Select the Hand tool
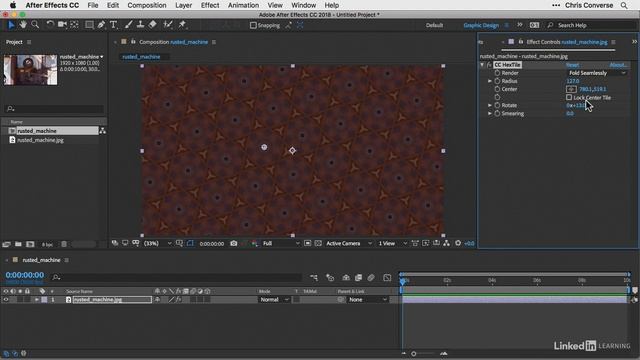 pos(23,25)
